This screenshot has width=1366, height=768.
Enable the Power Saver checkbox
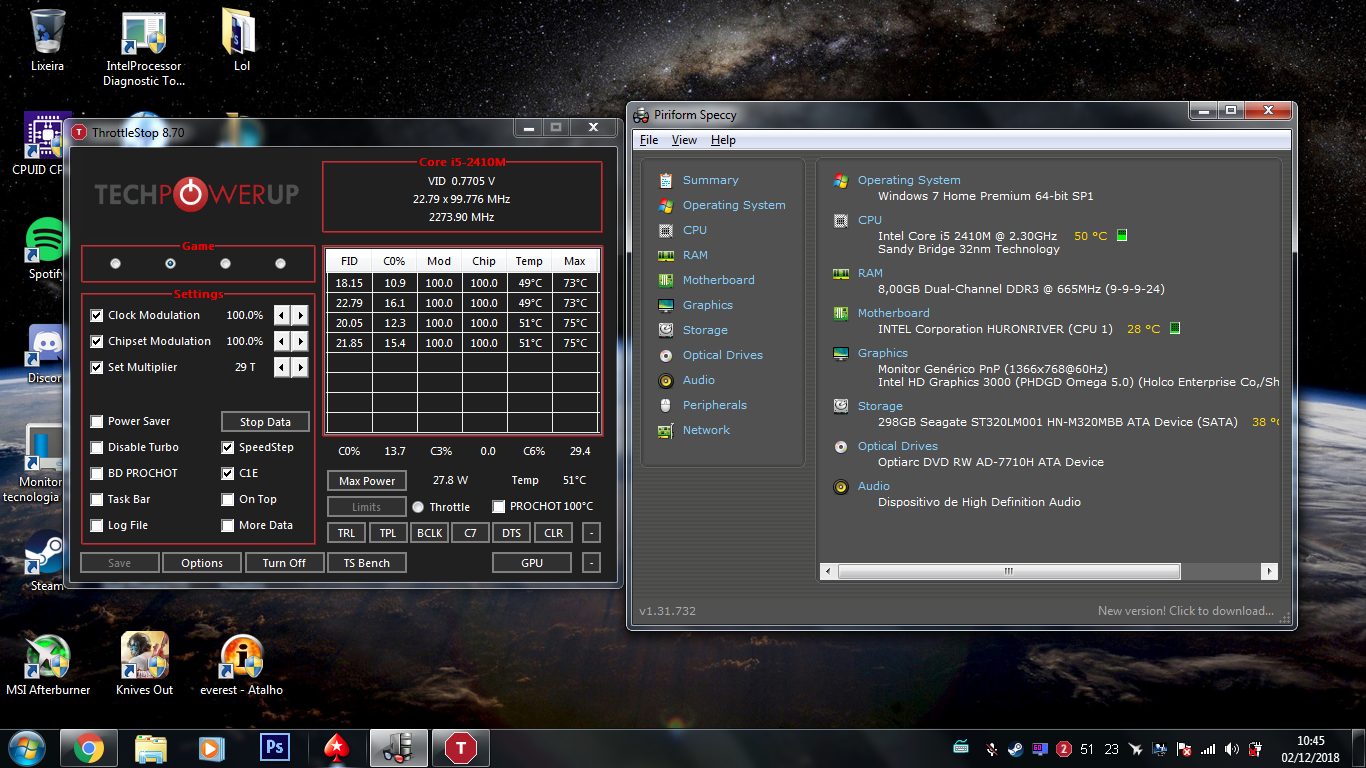(x=97, y=421)
